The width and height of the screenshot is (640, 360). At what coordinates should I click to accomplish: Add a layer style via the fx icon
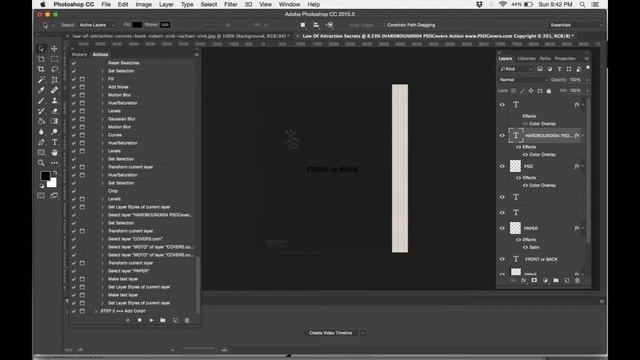point(524,280)
